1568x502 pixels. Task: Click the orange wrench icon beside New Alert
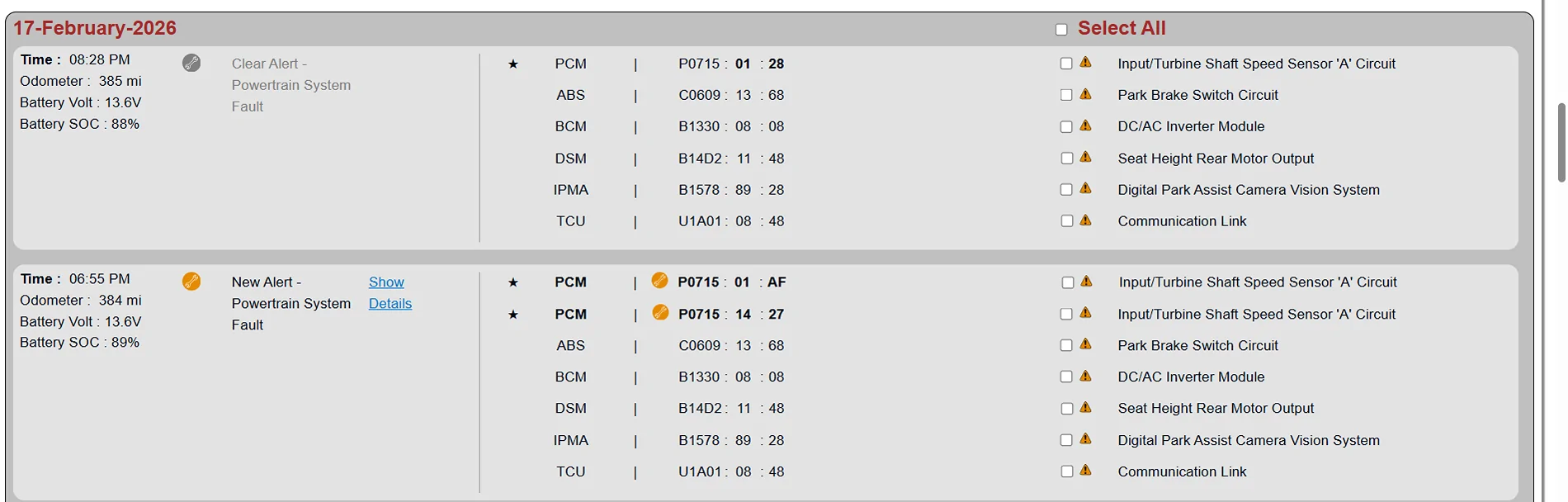coord(191,282)
